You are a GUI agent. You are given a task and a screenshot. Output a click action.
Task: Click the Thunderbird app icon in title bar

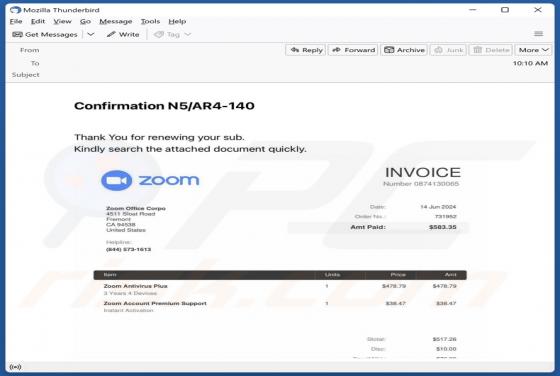point(15,10)
